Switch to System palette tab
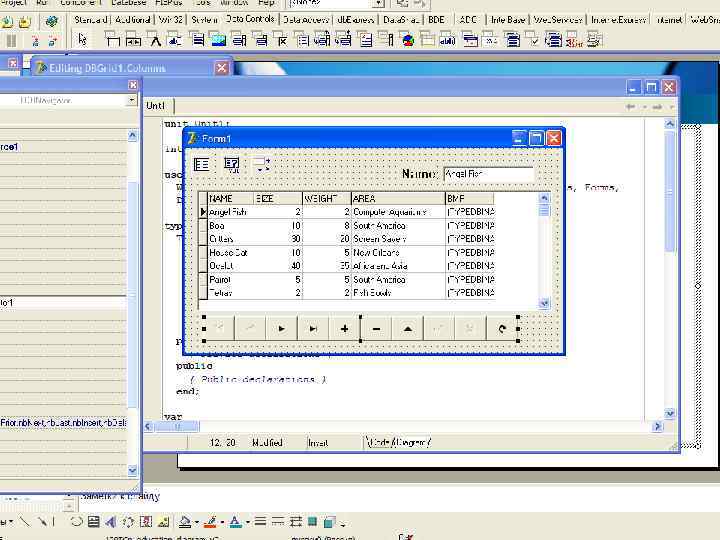Screen dimensions: 720x540 pos(204,19)
